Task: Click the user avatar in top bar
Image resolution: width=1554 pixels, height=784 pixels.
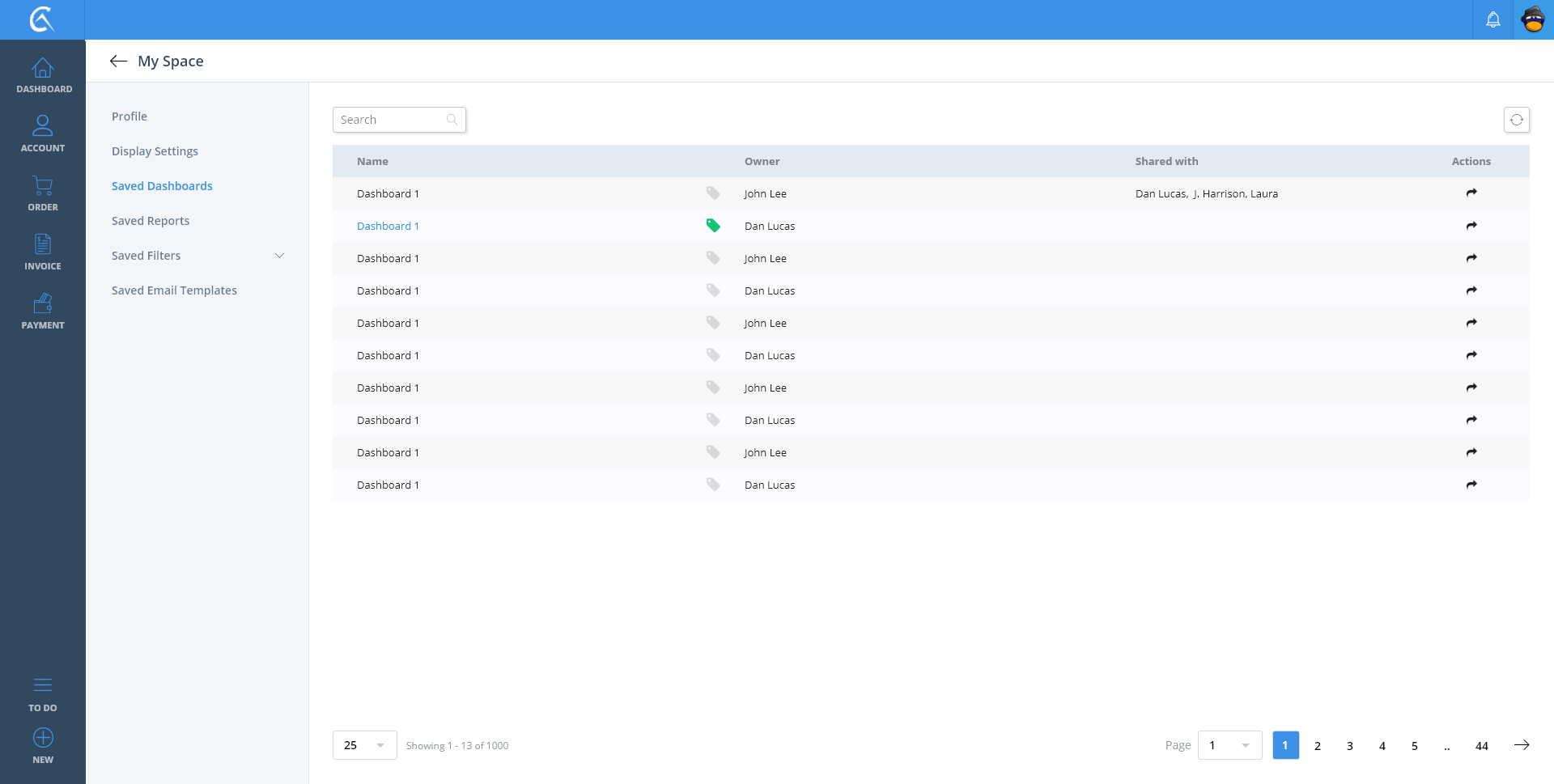Action: (1533, 19)
